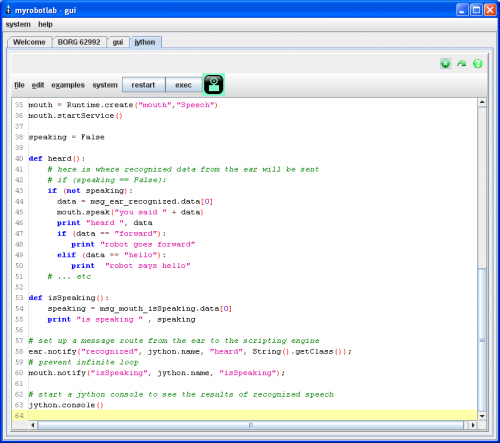Click the vertical scrollbar up arrow
The width and height of the screenshot is (500, 443).
(482, 102)
